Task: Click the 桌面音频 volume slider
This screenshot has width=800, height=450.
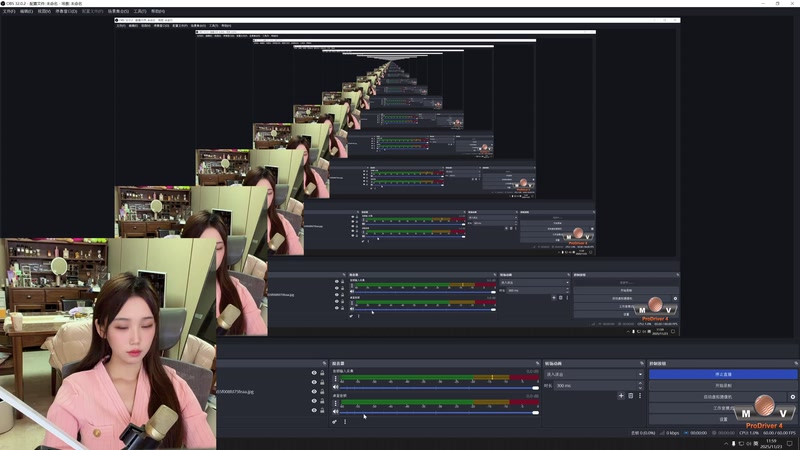Action: (439, 412)
